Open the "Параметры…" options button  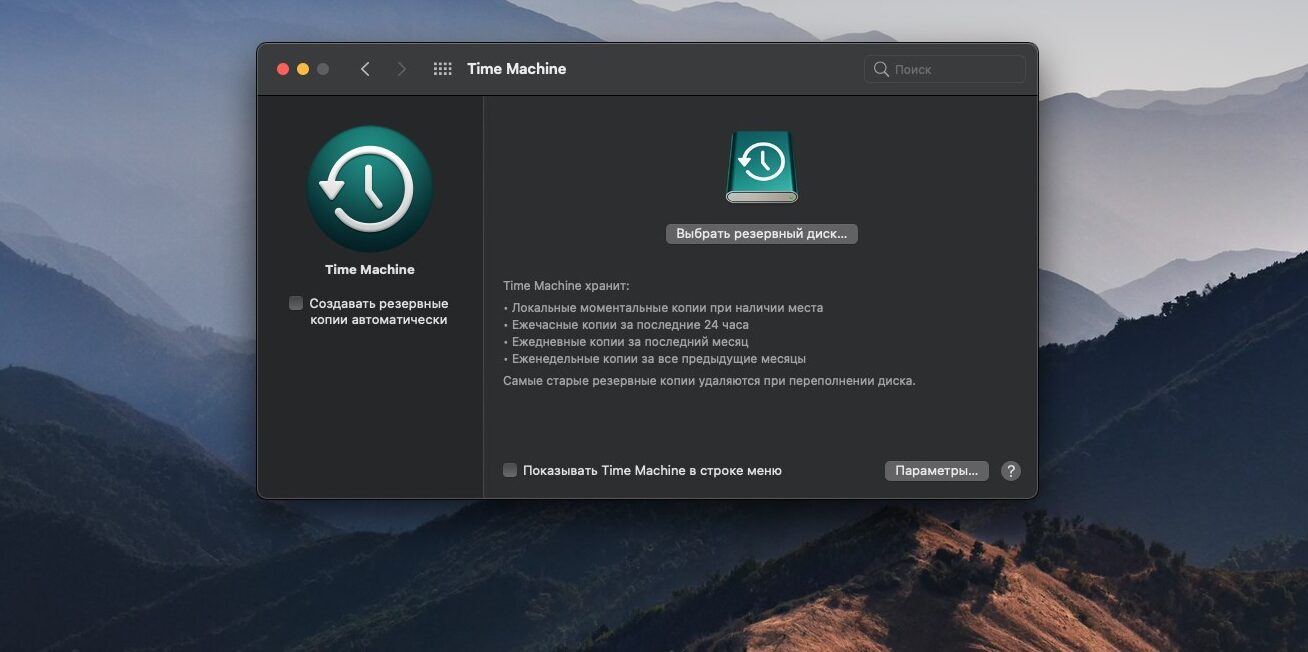point(936,471)
